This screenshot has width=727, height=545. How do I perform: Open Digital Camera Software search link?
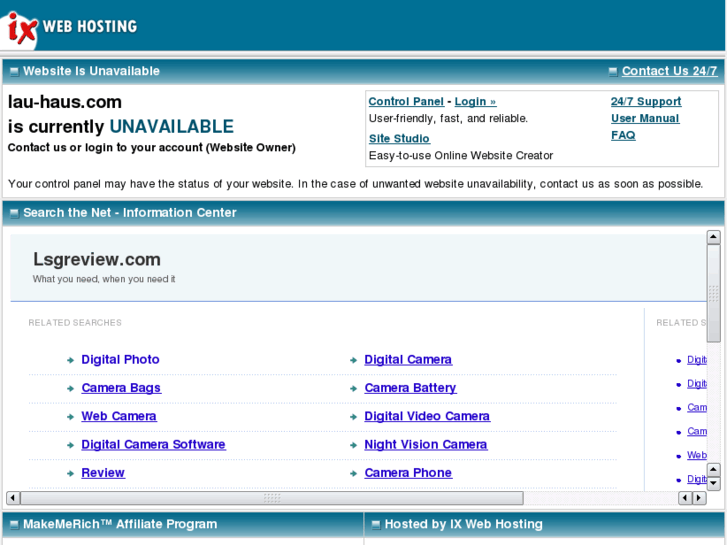153,444
